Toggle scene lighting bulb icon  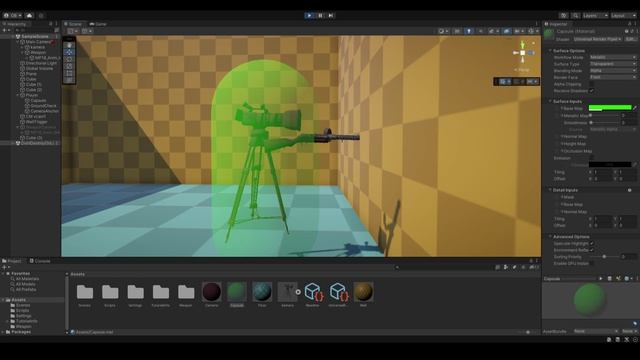469,31
